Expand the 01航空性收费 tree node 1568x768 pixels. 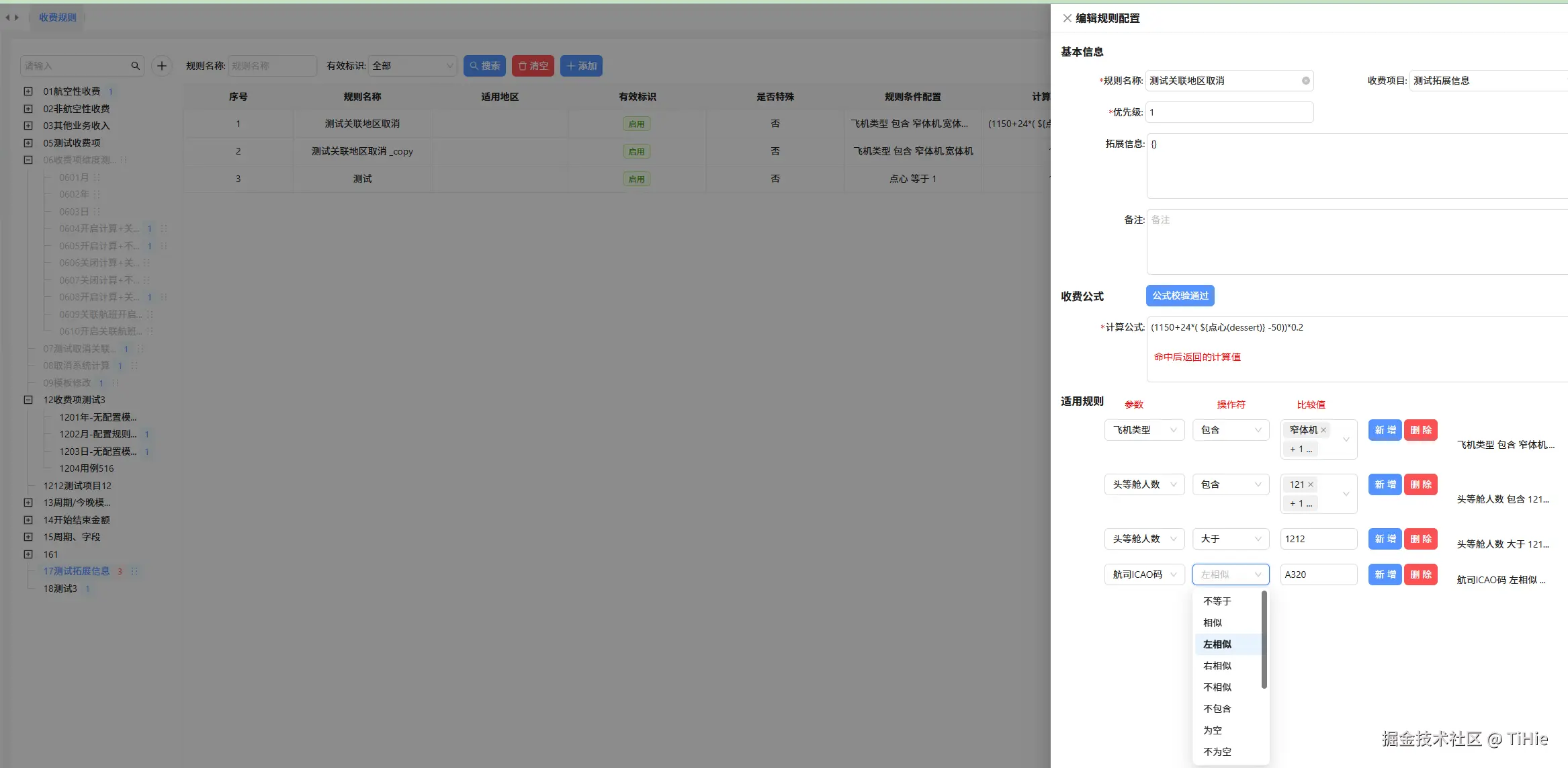pyautogui.click(x=28, y=91)
